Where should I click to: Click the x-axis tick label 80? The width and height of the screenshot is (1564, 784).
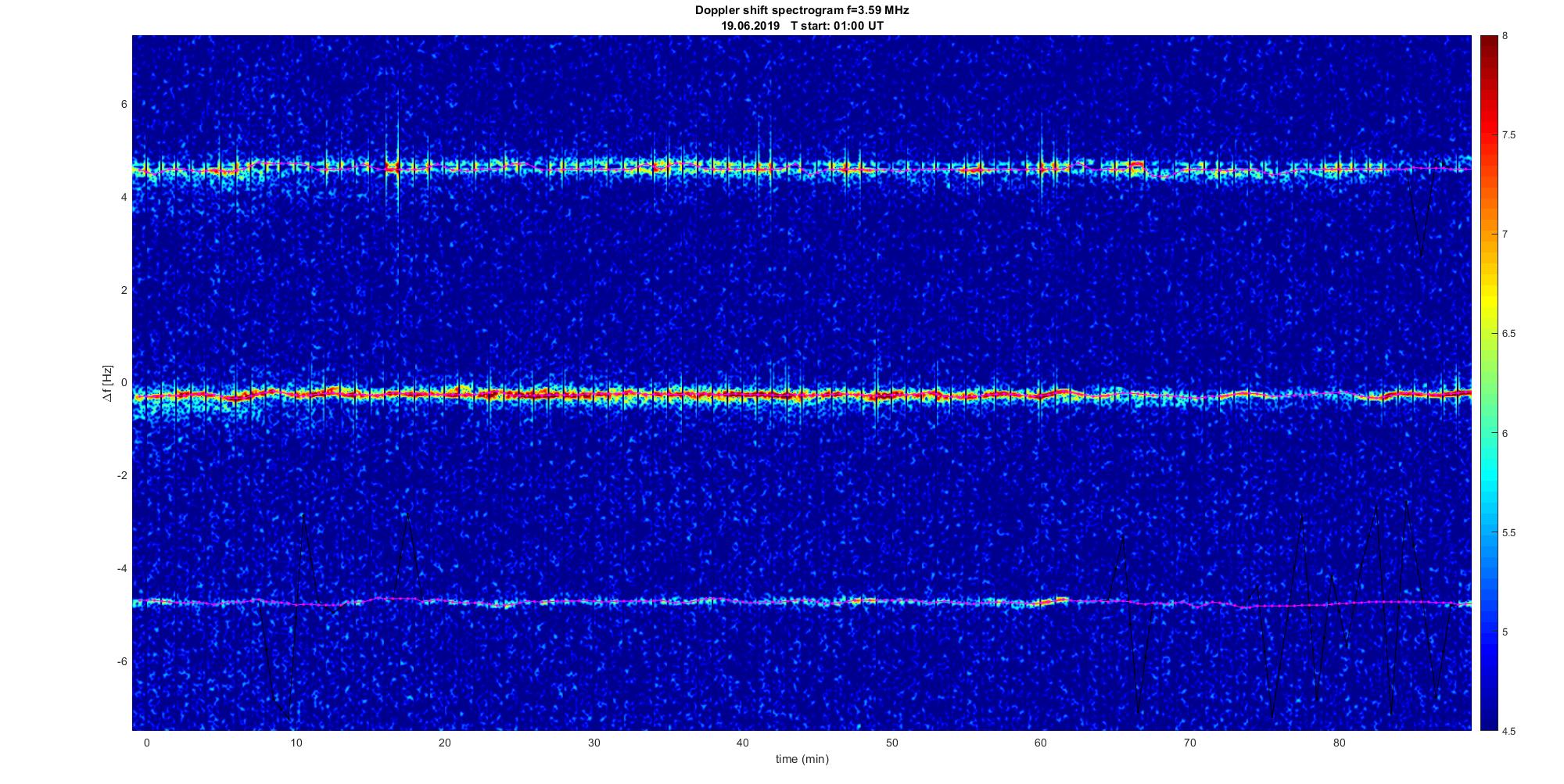(1340, 743)
